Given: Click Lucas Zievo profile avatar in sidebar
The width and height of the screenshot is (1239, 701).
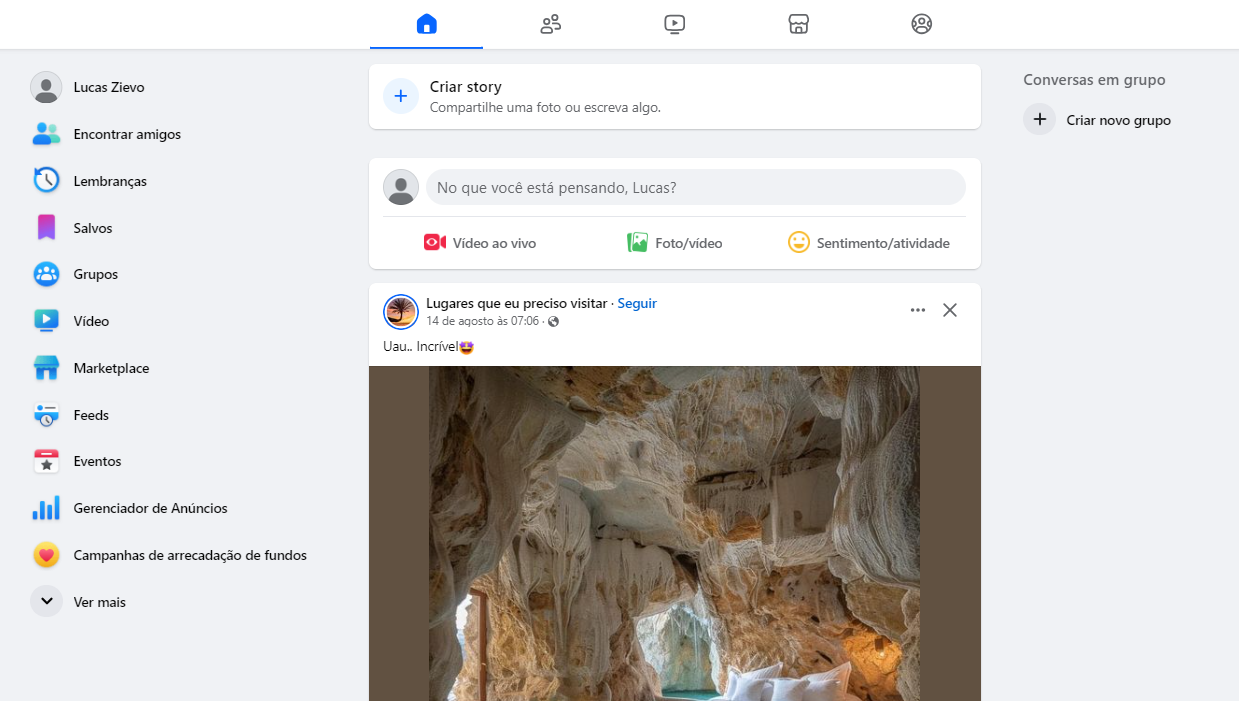Looking at the screenshot, I should (x=46, y=87).
